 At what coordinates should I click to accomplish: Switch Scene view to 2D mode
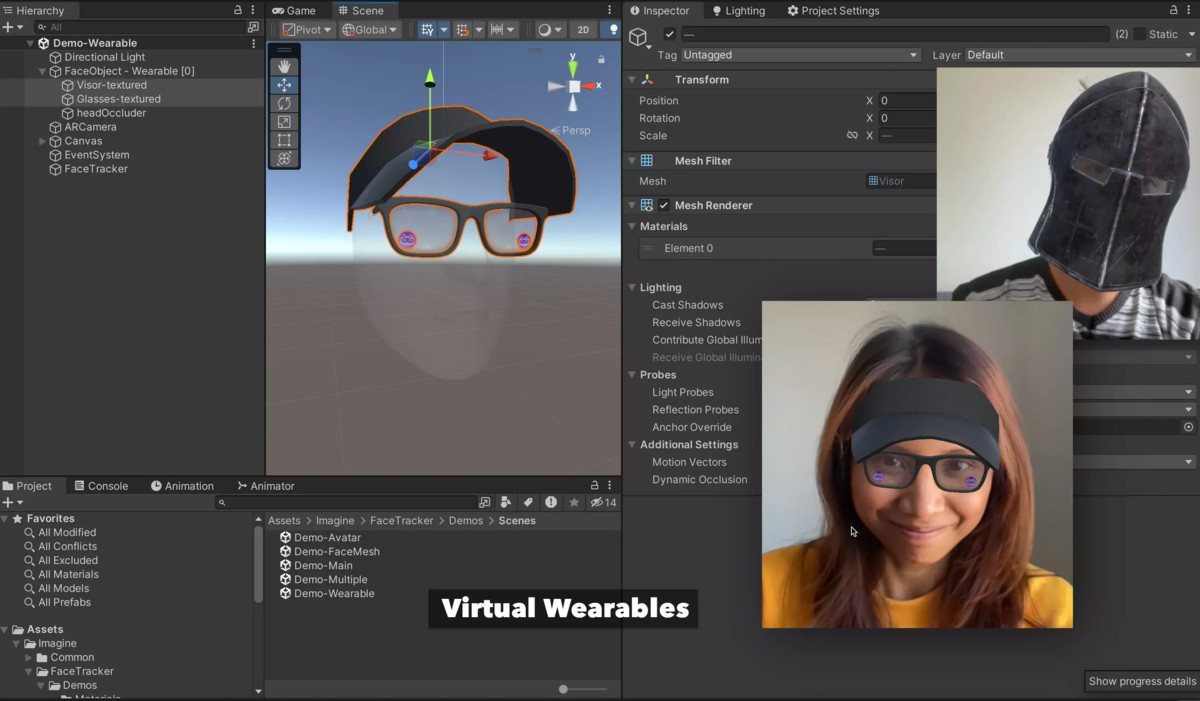pyautogui.click(x=582, y=30)
